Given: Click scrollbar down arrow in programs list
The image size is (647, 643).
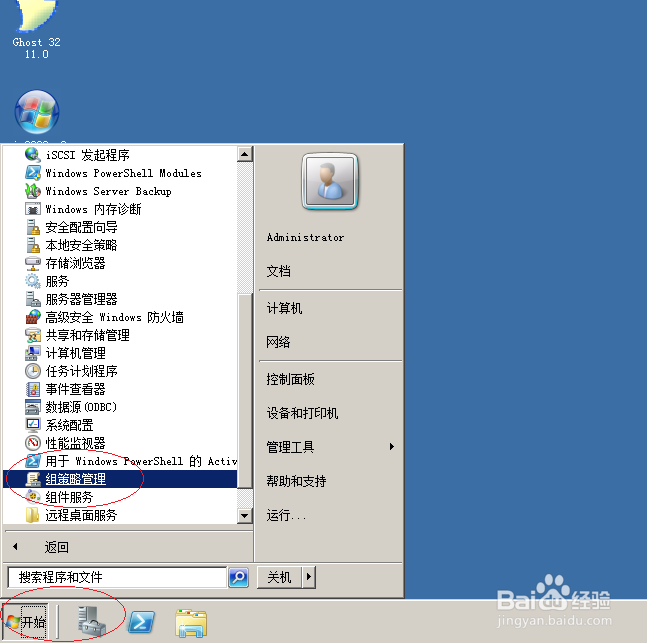Looking at the screenshot, I should click(245, 515).
